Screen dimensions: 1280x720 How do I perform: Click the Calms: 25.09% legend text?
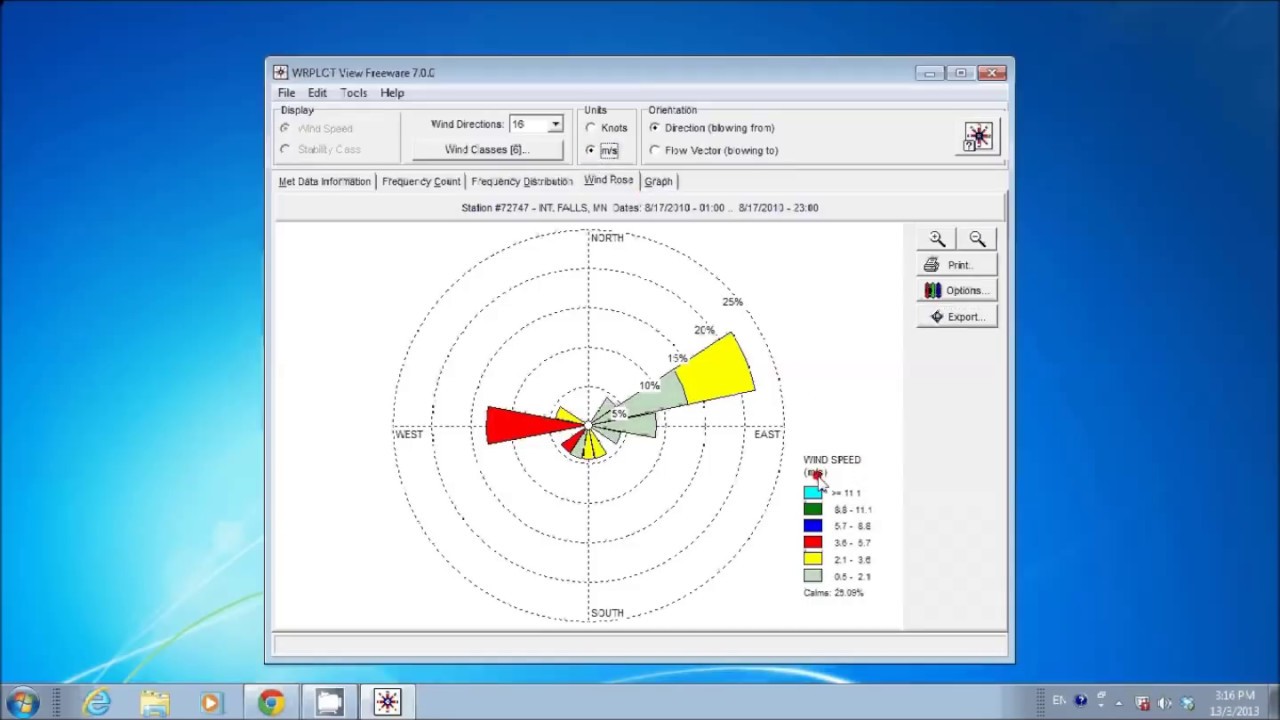pos(833,593)
